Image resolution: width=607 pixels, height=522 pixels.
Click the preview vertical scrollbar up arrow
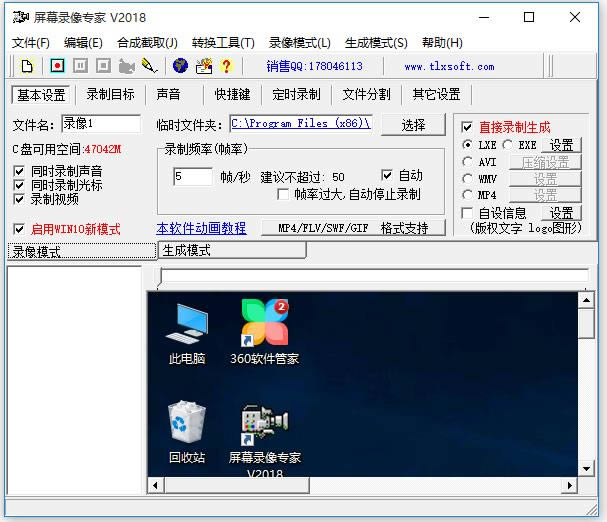click(586, 300)
